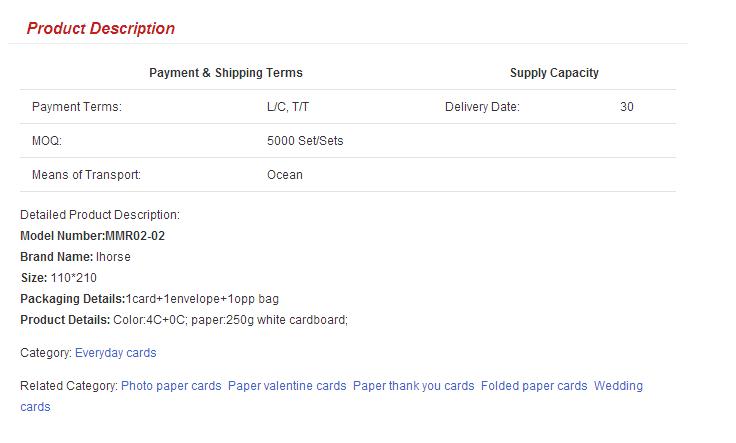Click the Packaging Details line
Viewport: 736px width, 443px height.
click(149, 299)
